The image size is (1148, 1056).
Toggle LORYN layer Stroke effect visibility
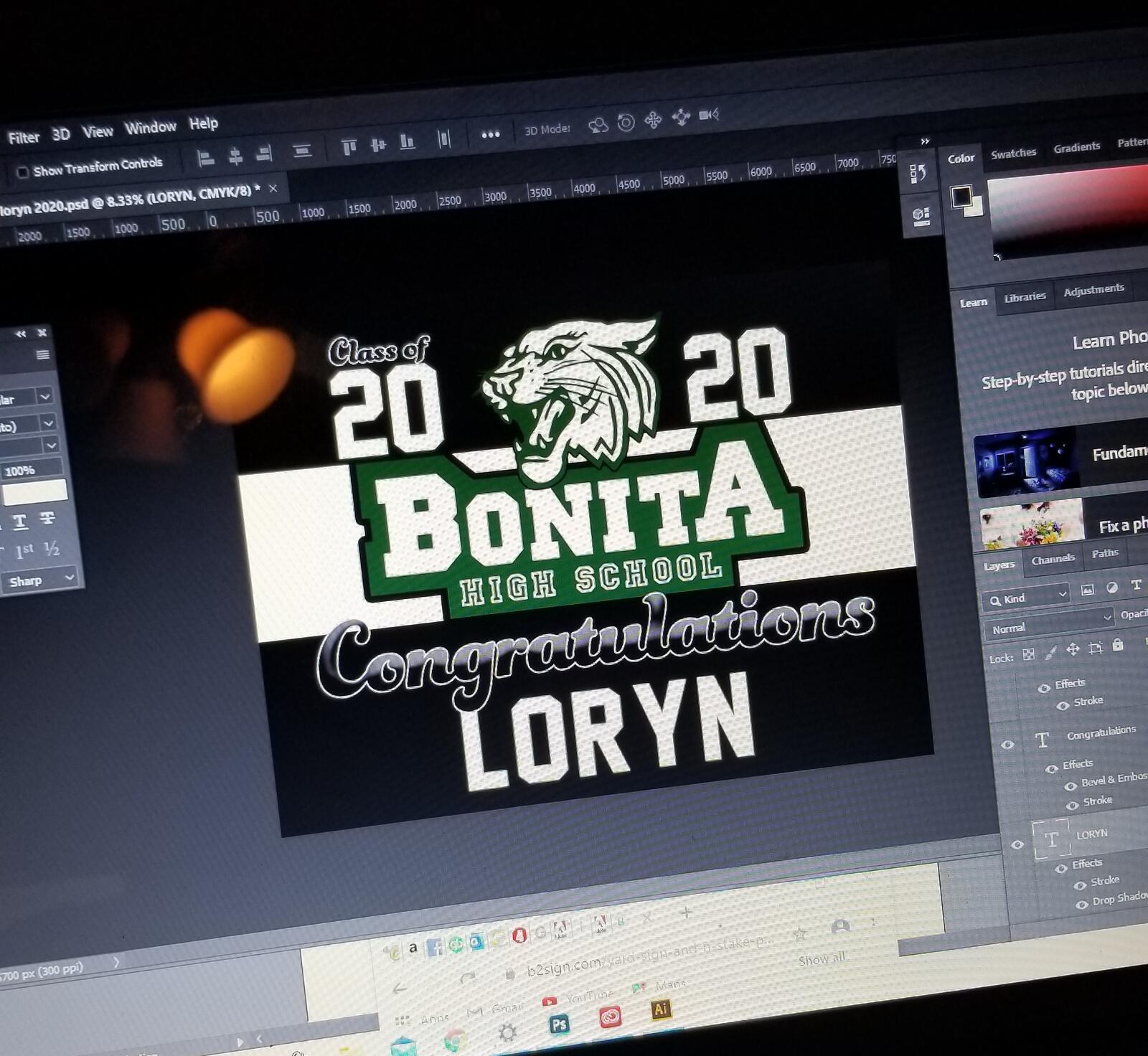(x=1079, y=885)
